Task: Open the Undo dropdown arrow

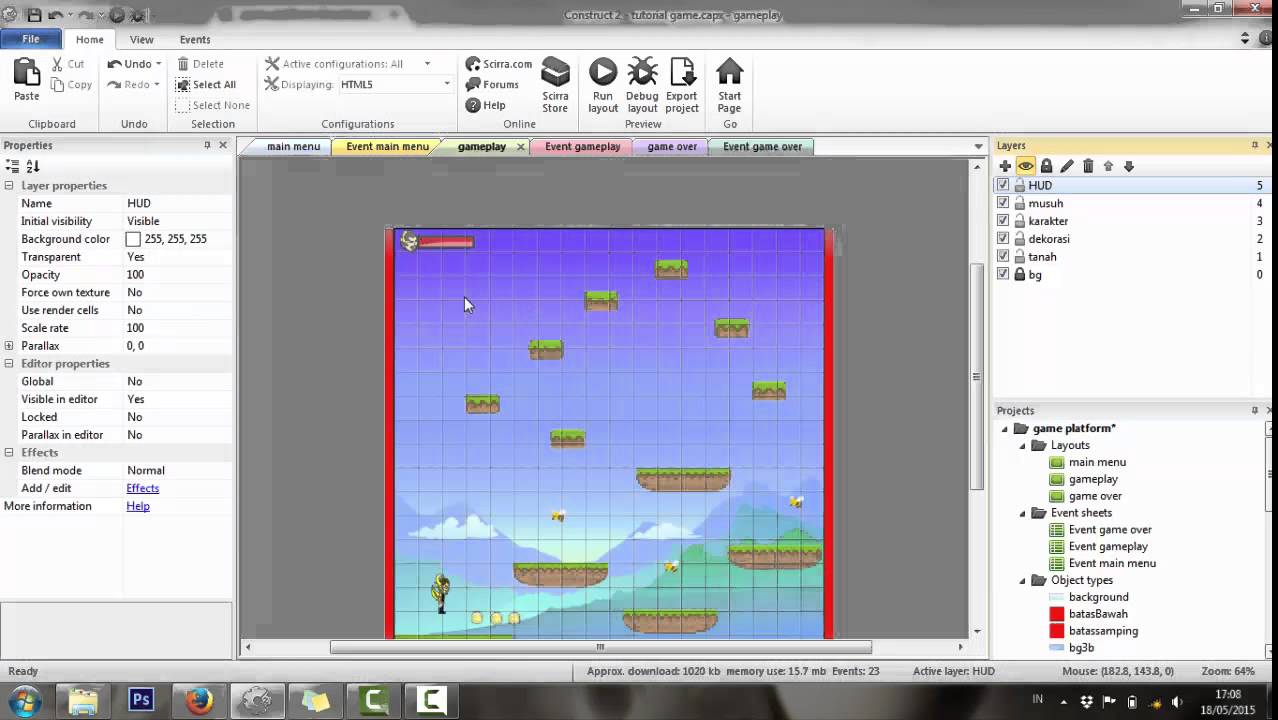Action: 158,64
